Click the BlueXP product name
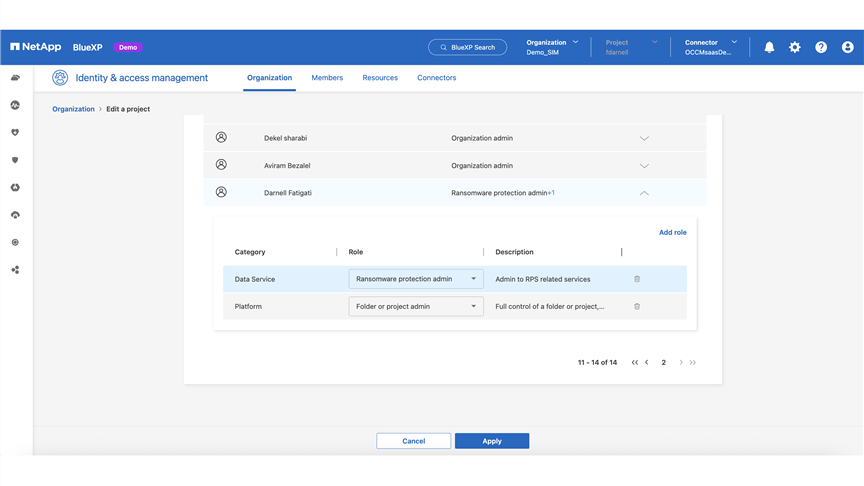 pos(88,47)
